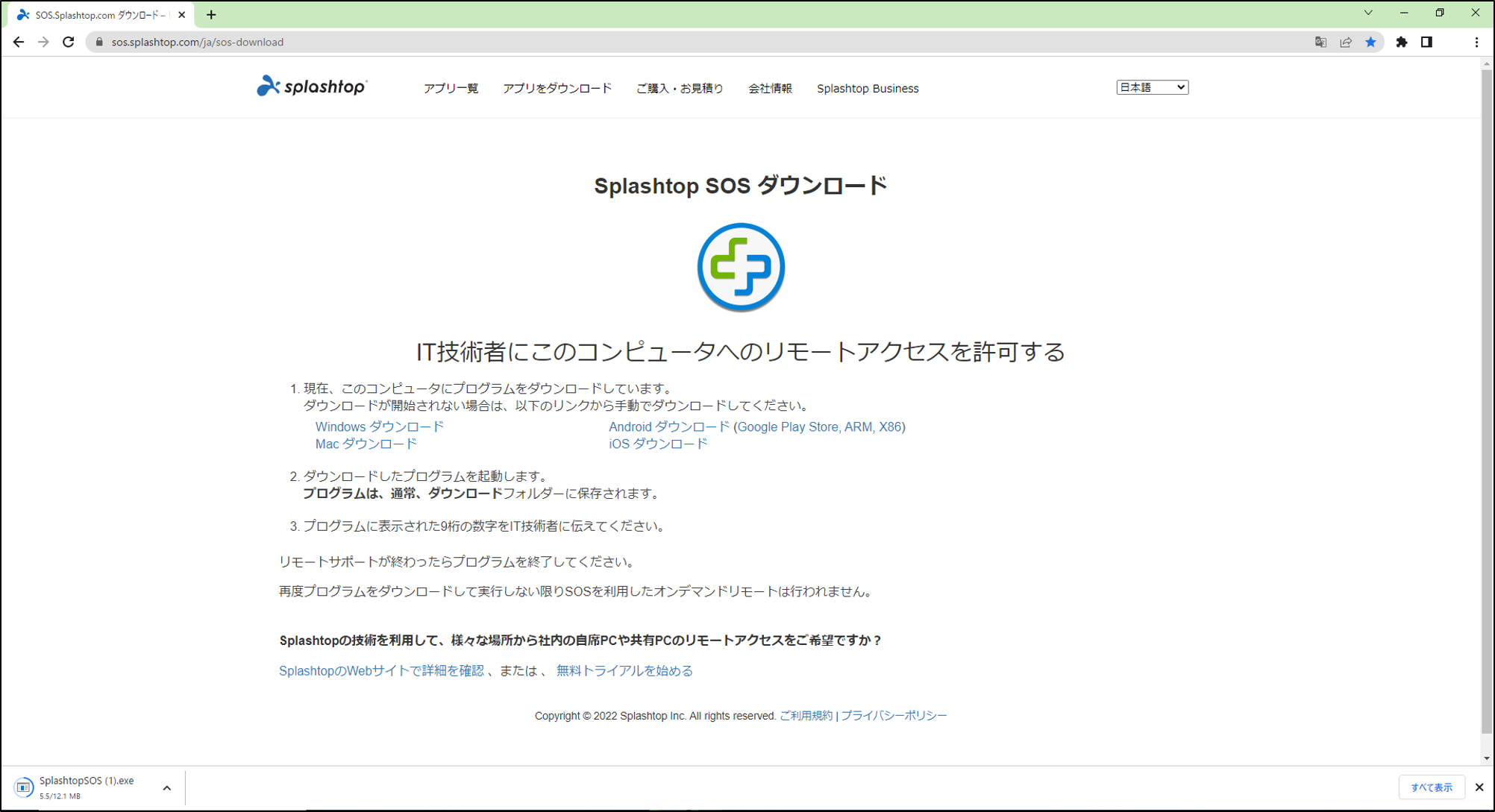Click the Splashtop logo
This screenshot has width=1495, height=812.
pyautogui.click(x=311, y=86)
